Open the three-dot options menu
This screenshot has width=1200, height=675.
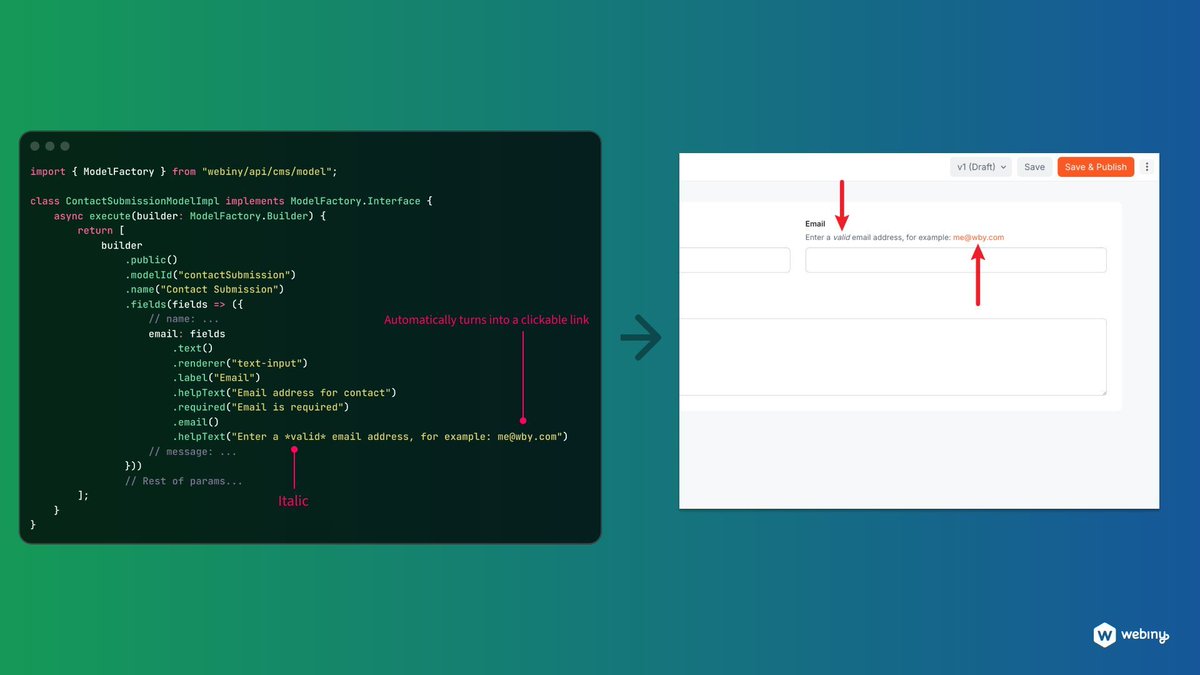[x=1147, y=167]
